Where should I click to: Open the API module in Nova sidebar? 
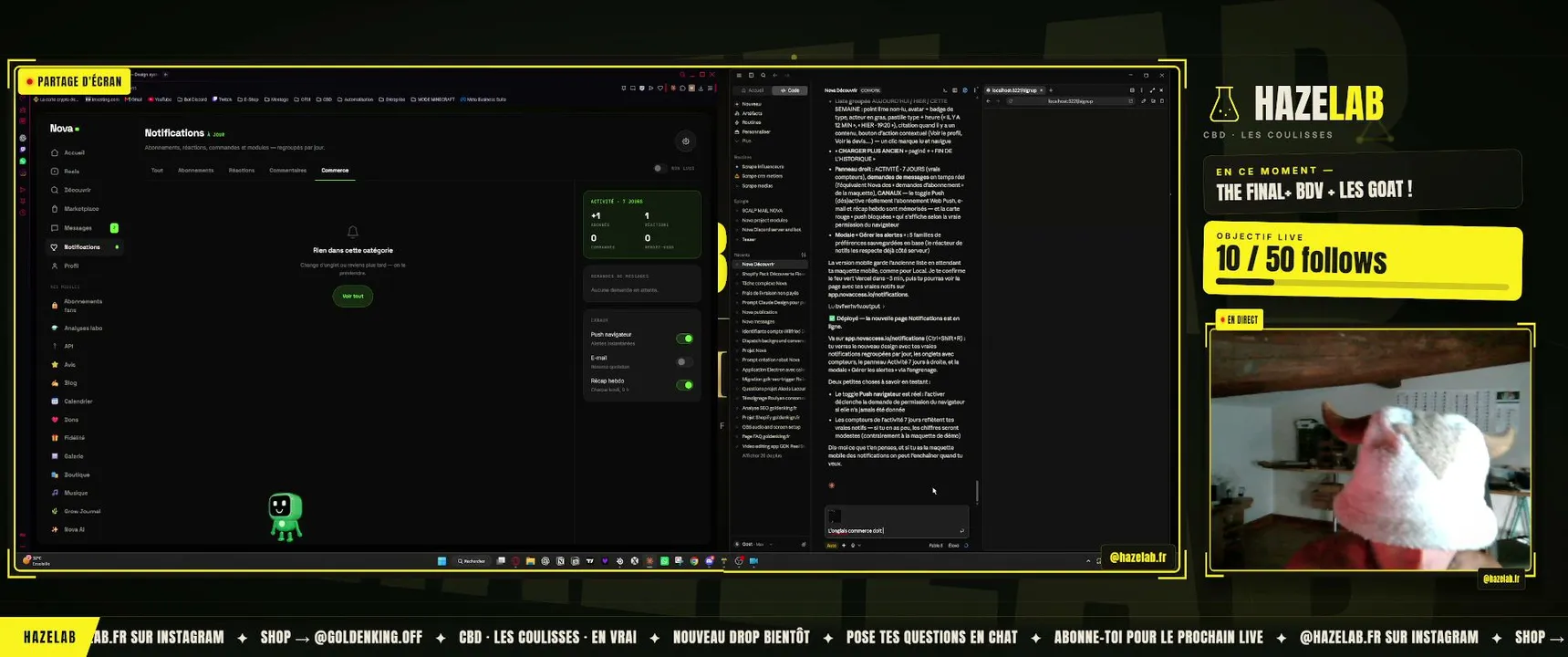[x=68, y=346]
